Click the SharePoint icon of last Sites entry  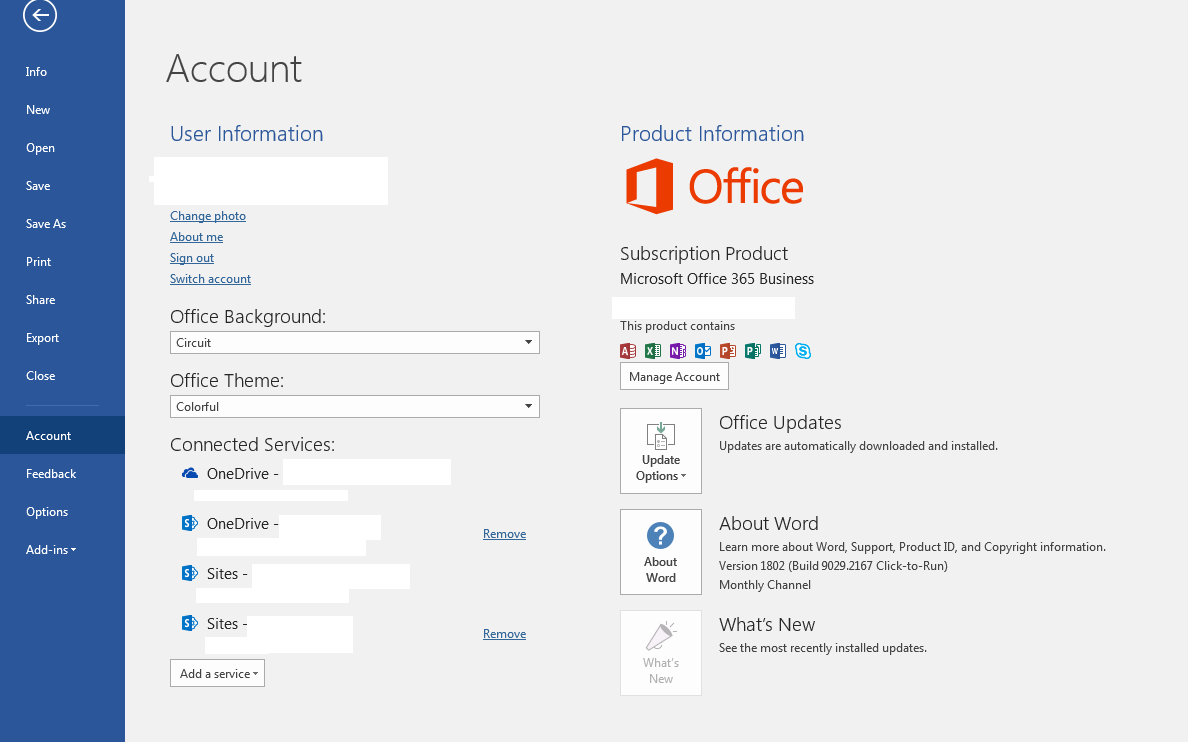[189, 623]
